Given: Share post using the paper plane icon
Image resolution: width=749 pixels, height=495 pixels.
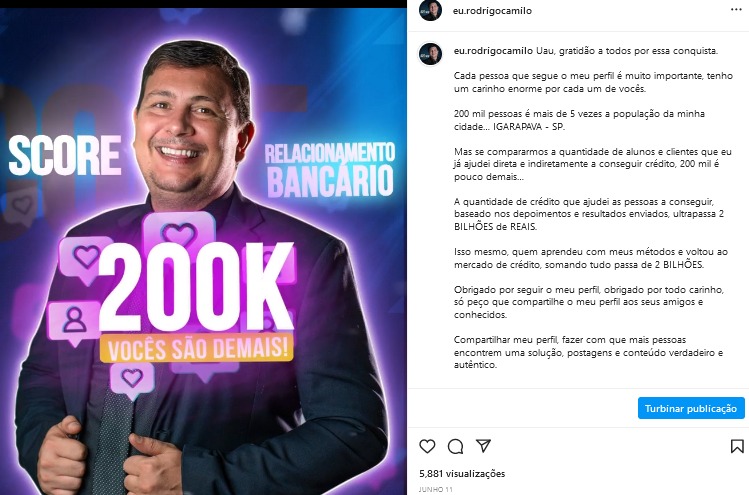Looking at the screenshot, I should coord(483,446).
